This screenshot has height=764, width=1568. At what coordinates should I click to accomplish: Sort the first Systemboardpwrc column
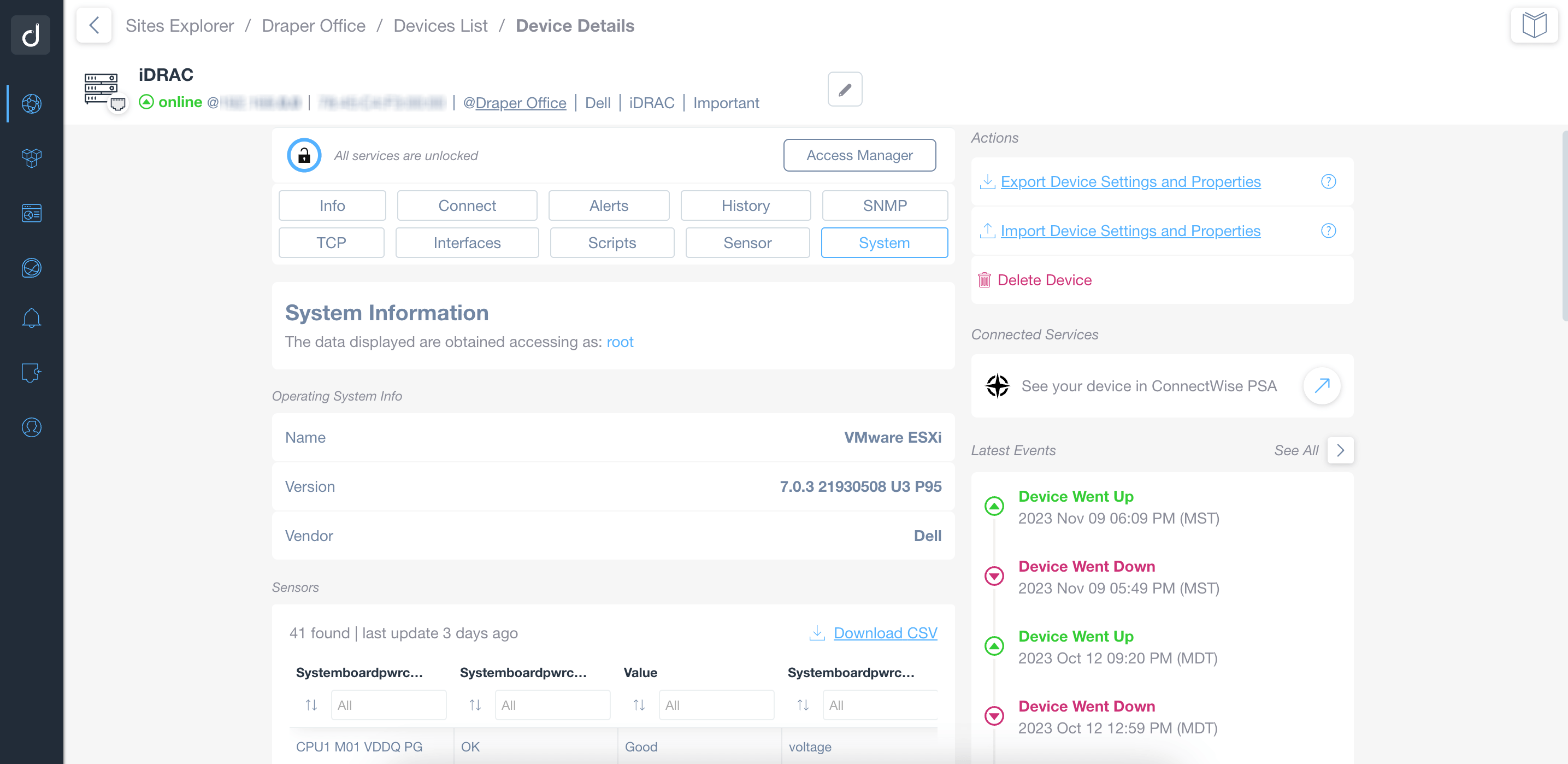pos(311,705)
